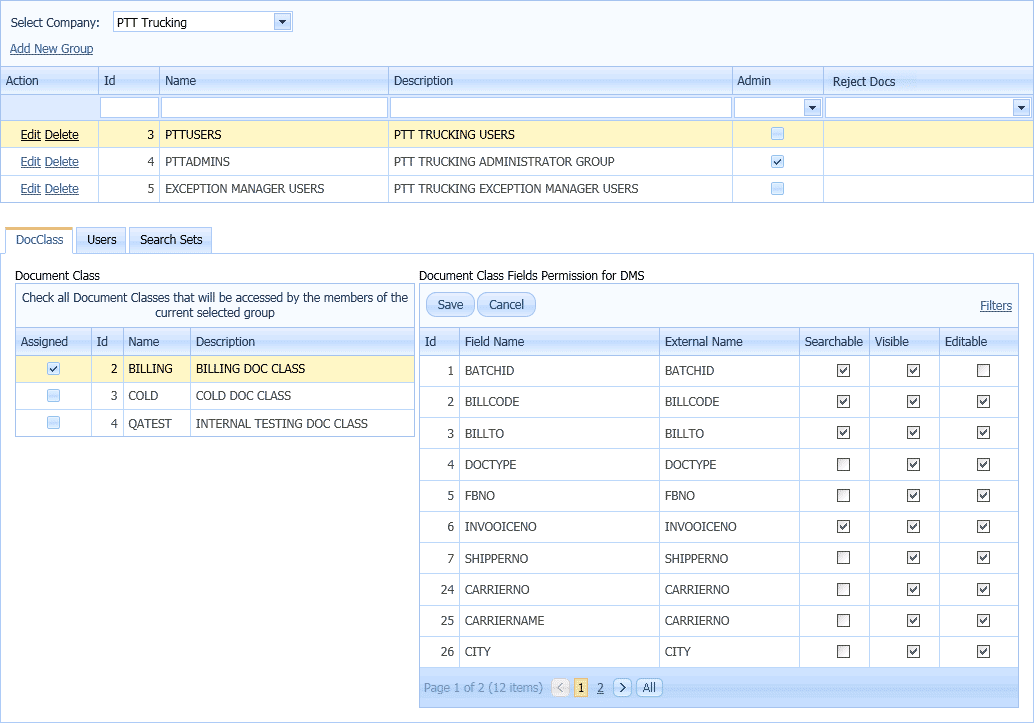Switch to the Search Sets tab
The image size is (1034, 723).
[170, 240]
